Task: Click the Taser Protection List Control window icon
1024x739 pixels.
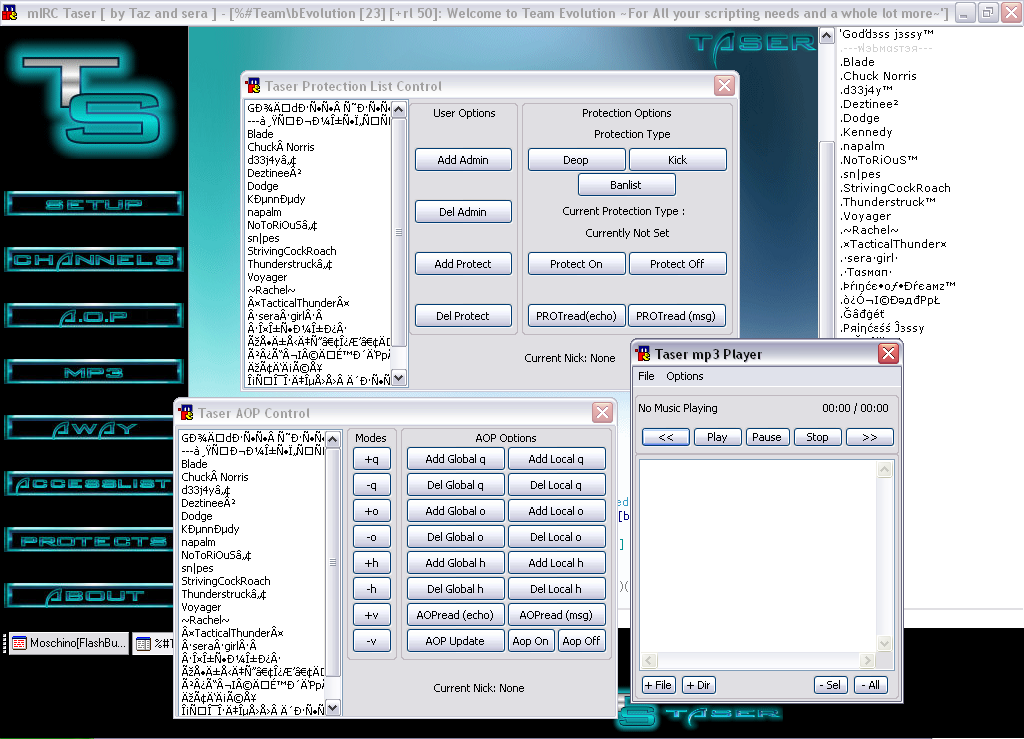Action: 253,86
